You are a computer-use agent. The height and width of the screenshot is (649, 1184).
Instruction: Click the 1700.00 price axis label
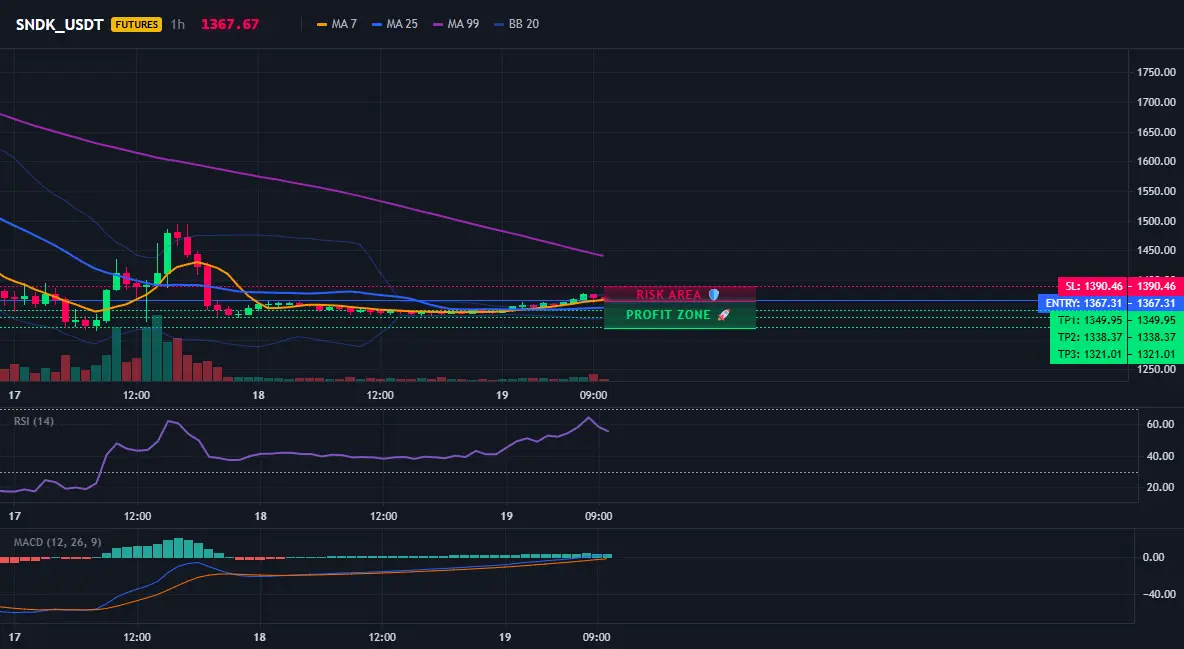pos(1156,102)
